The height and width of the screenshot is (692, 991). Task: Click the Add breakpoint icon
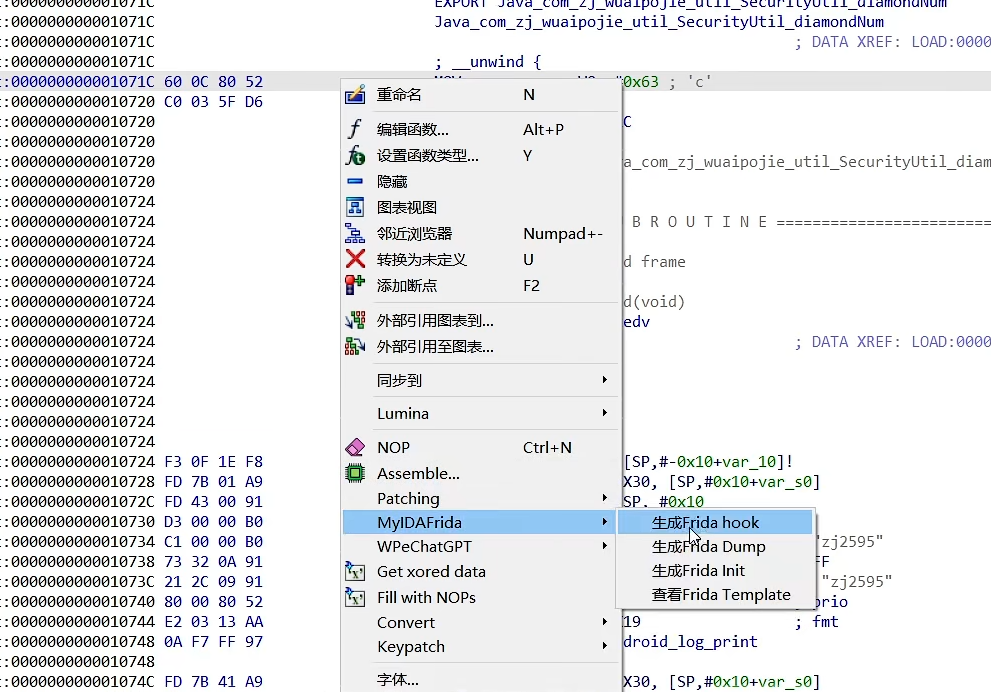pos(355,285)
